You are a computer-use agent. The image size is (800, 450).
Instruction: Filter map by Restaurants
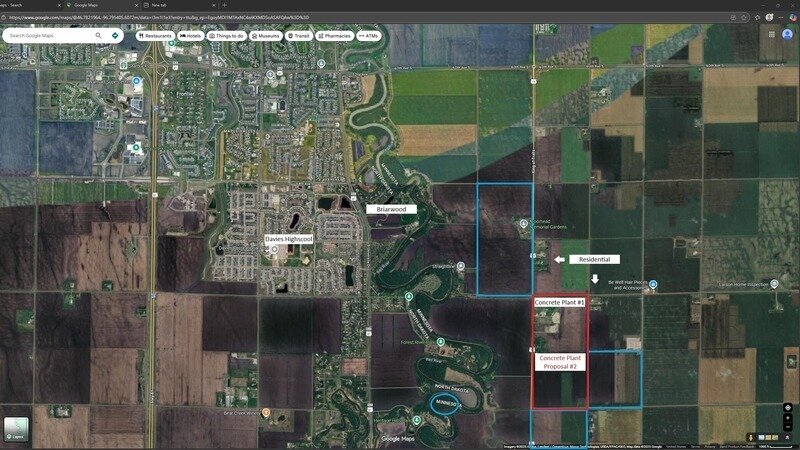[x=155, y=35]
